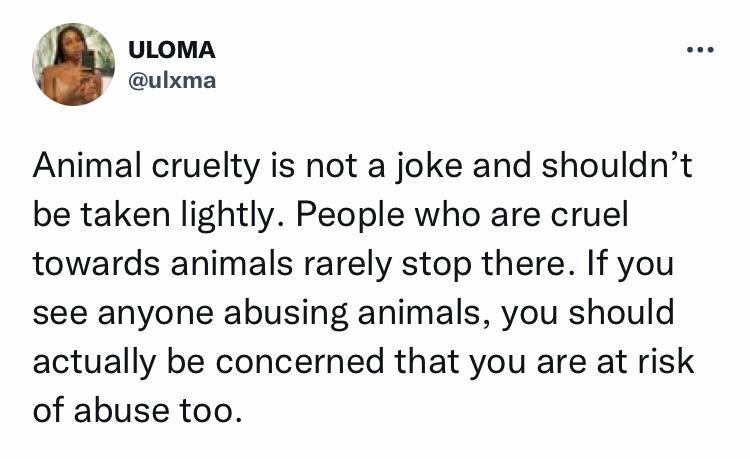Click the phrase "that you are"

point(507,361)
